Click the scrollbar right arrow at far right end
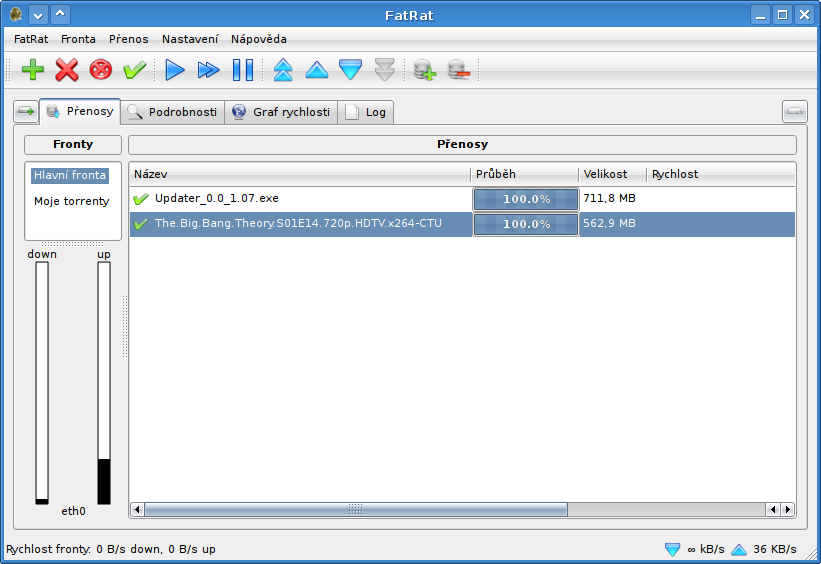This screenshot has height=564, width=821. 787,509
